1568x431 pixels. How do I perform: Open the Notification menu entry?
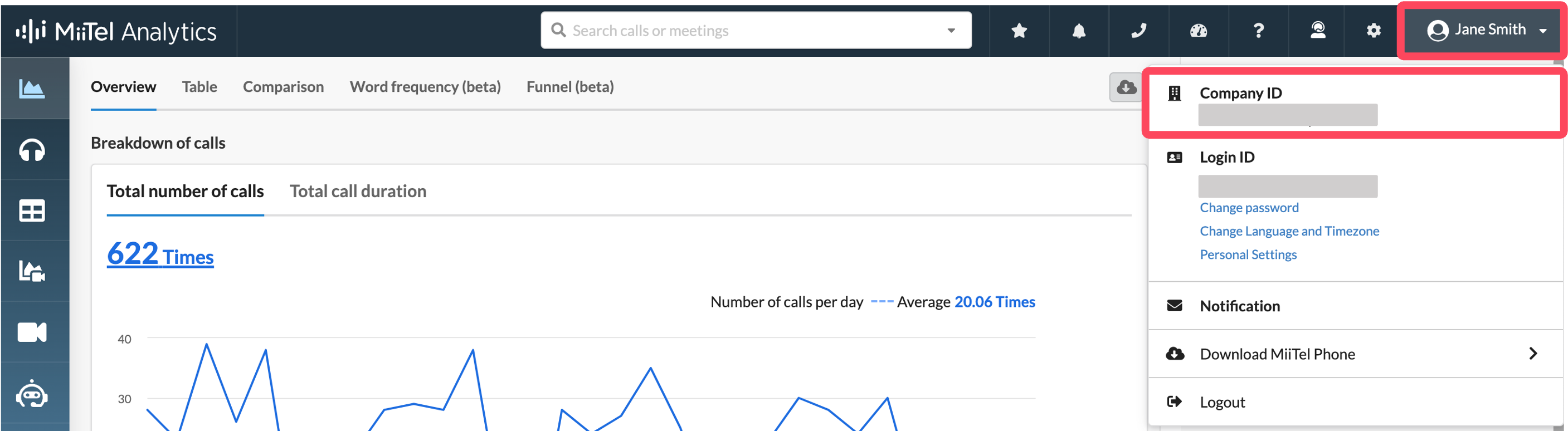tap(1355, 306)
